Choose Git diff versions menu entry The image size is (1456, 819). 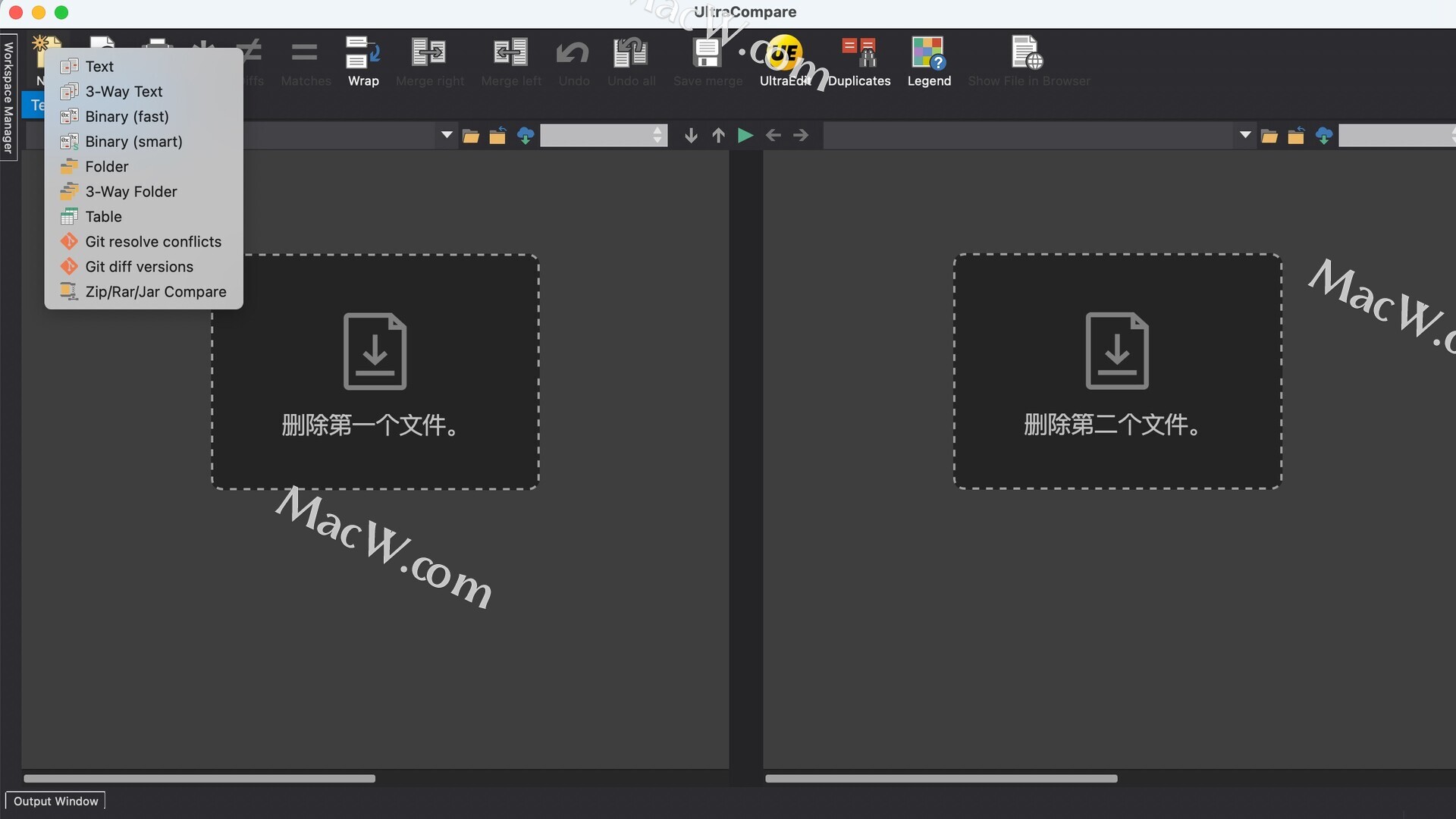pyautogui.click(x=144, y=266)
